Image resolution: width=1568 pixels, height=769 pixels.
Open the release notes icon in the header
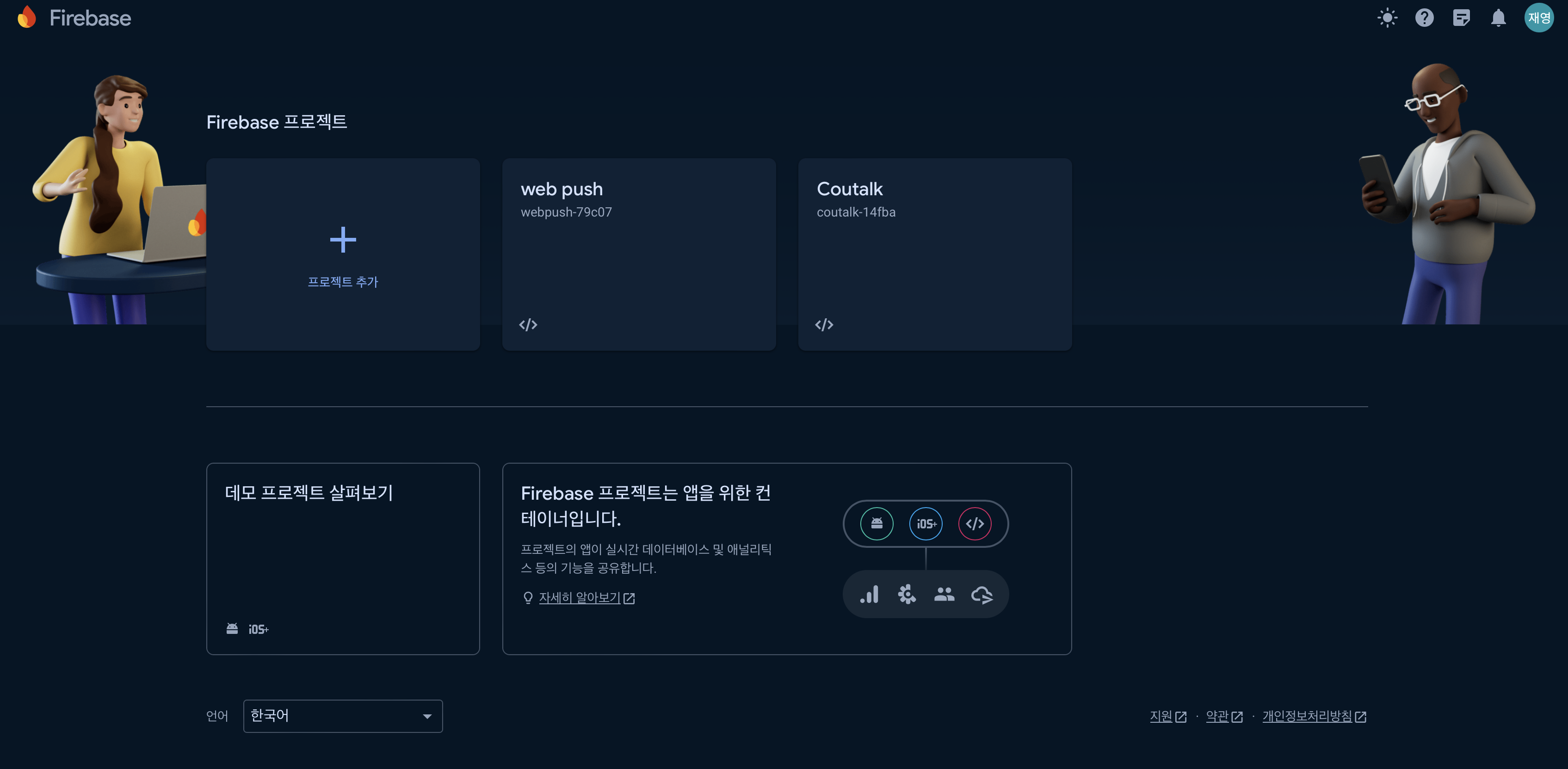coord(1462,18)
